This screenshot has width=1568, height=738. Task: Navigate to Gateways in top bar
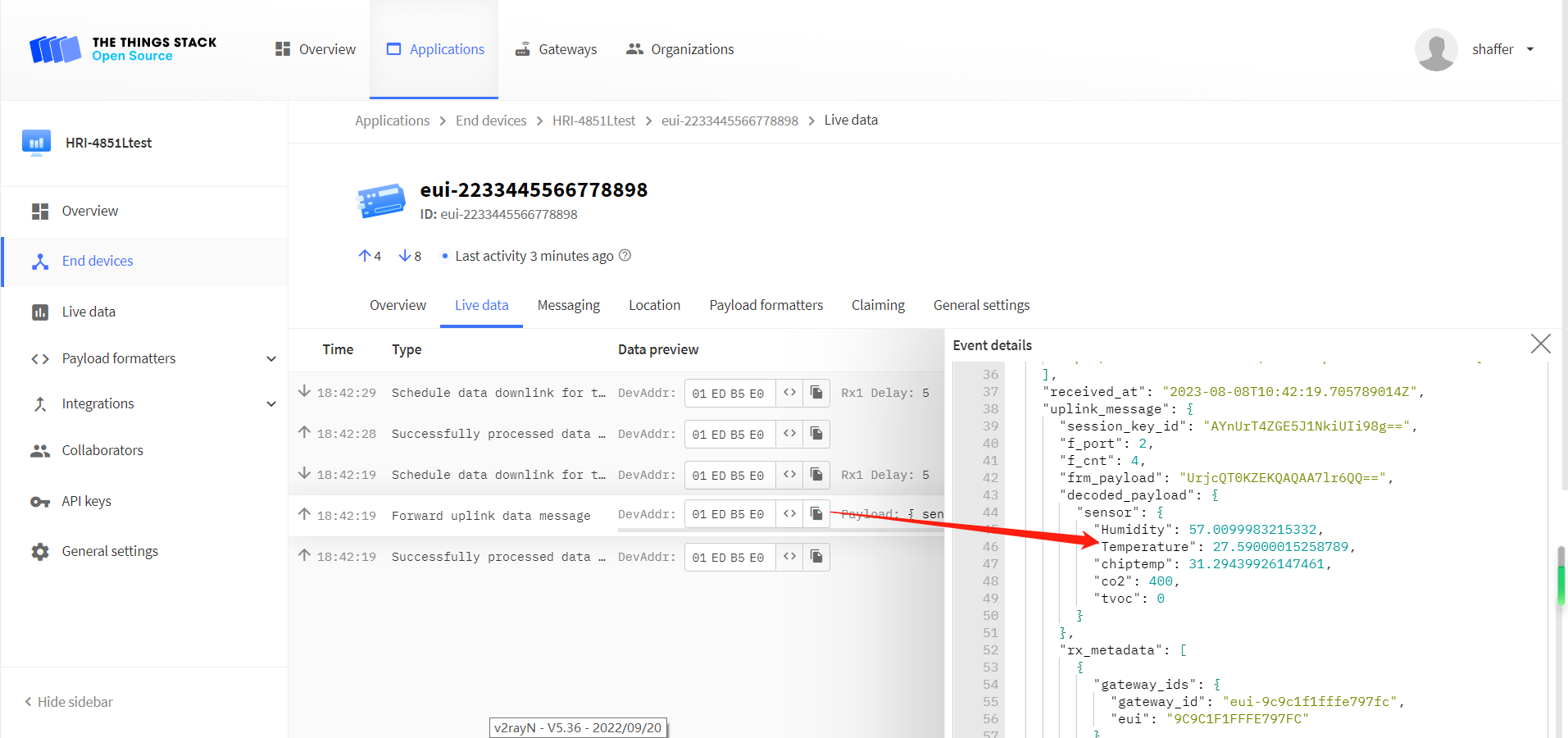[557, 49]
